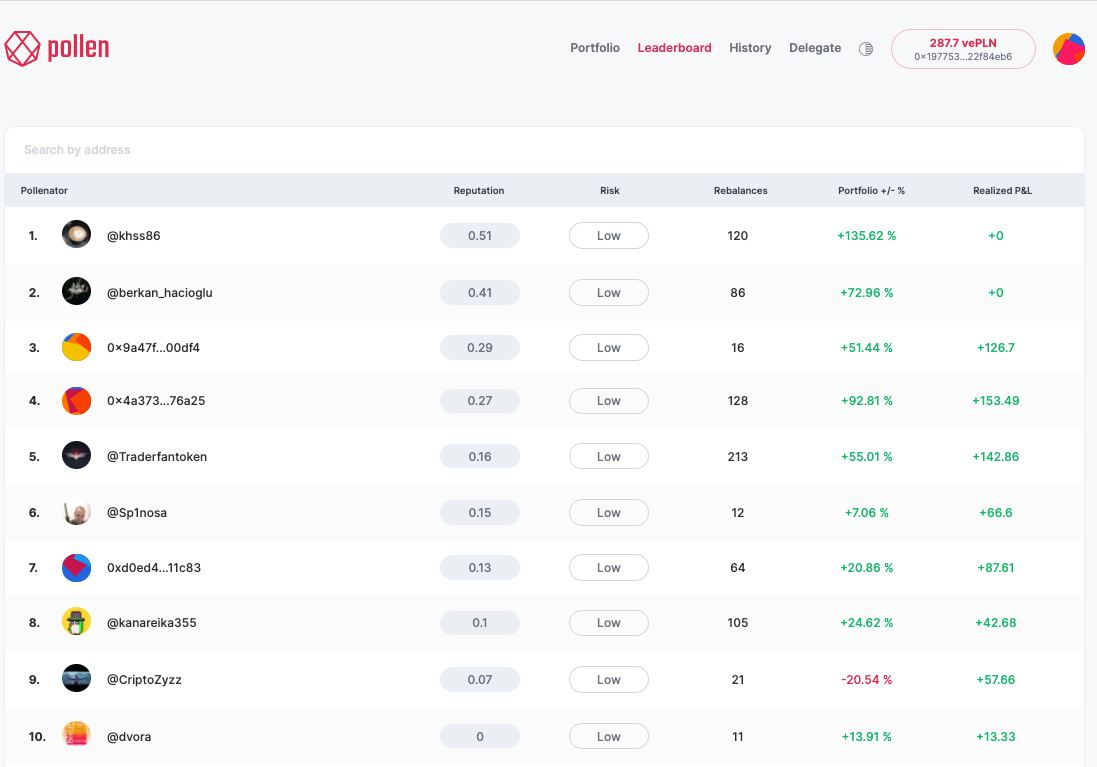Click the 0x9a47f...00df4 identicon
The image size is (1097, 767).
tap(76, 348)
